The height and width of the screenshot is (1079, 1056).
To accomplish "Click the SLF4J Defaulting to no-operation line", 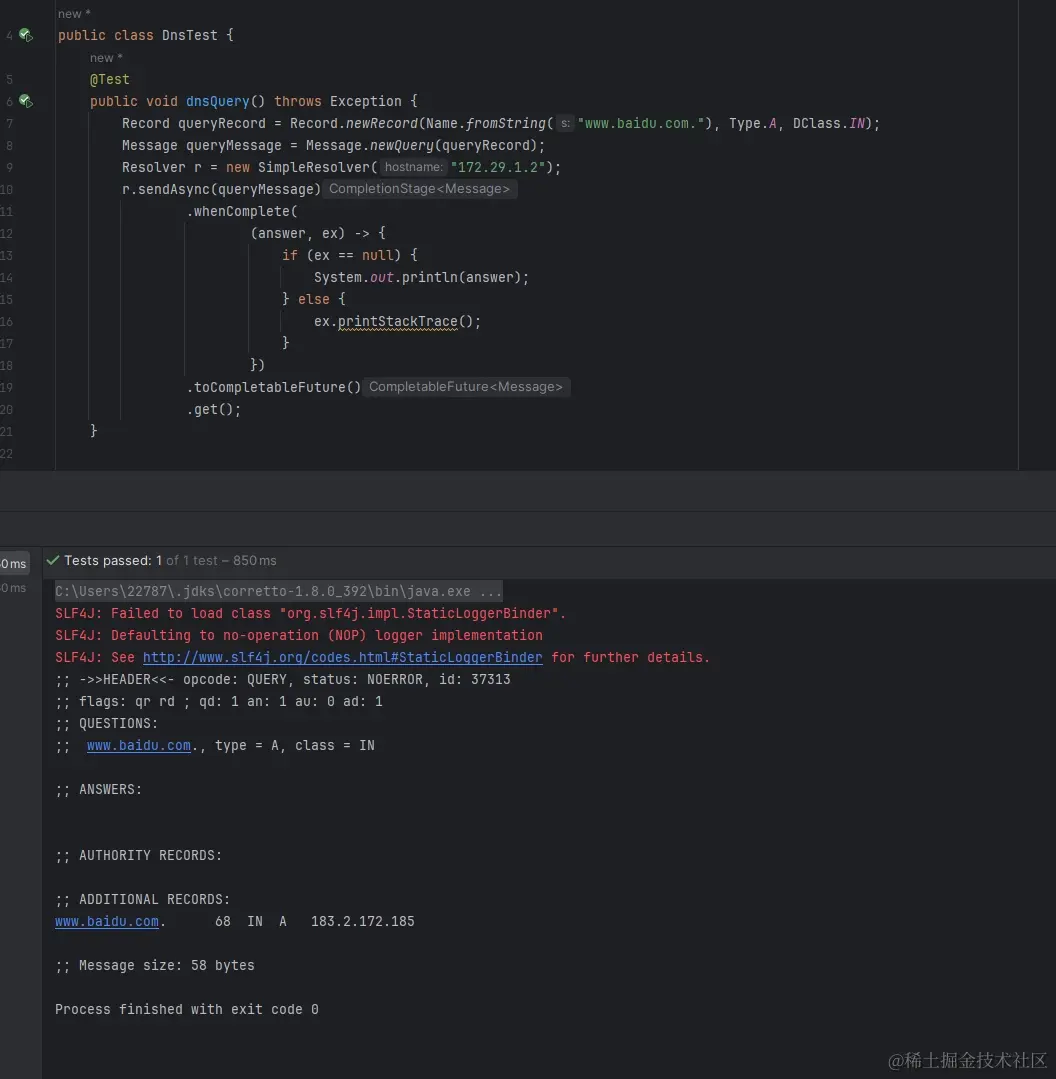I will point(299,635).
